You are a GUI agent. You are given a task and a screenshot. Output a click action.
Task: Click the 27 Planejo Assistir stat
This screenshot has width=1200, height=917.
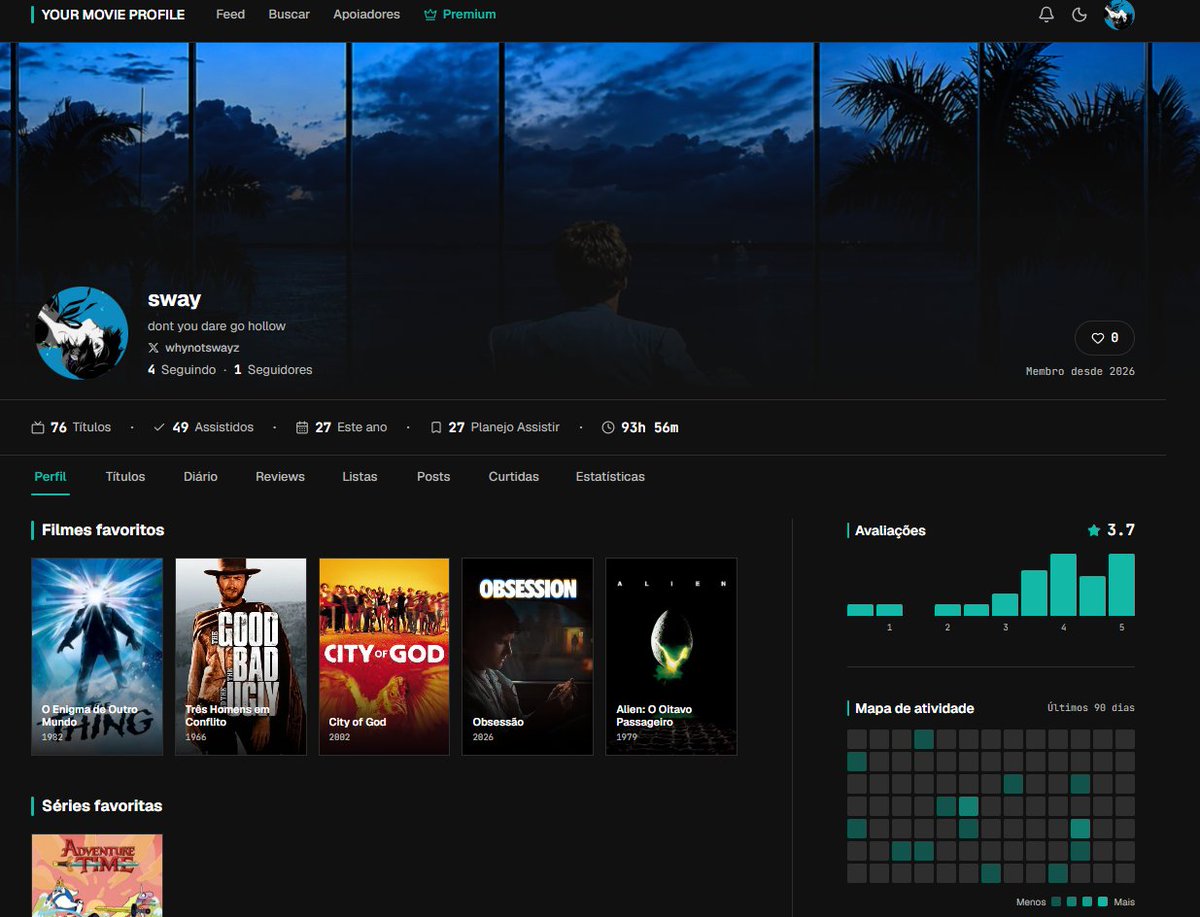pos(495,427)
